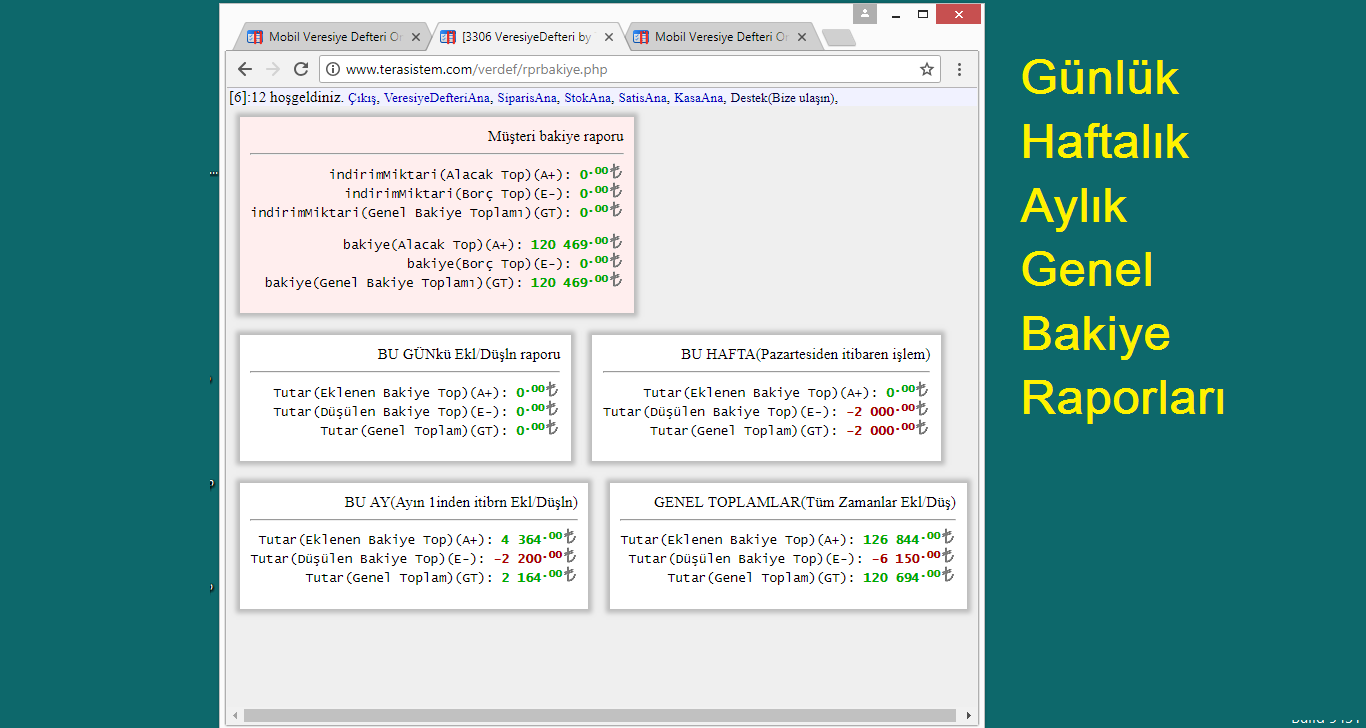Click the 'GENEL TOPLAMLAR' card heading
Image resolution: width=1366 pixels, height=728 pixels.
[x=805, y=502]
